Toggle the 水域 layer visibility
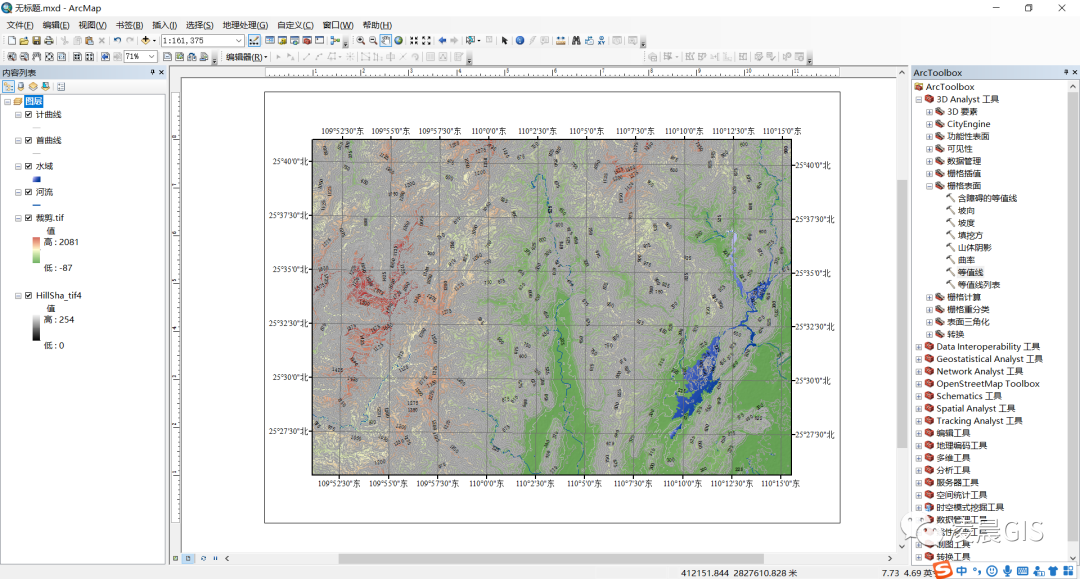The image size is (1080, 579). pyautogui.click(x=28, y=167)
